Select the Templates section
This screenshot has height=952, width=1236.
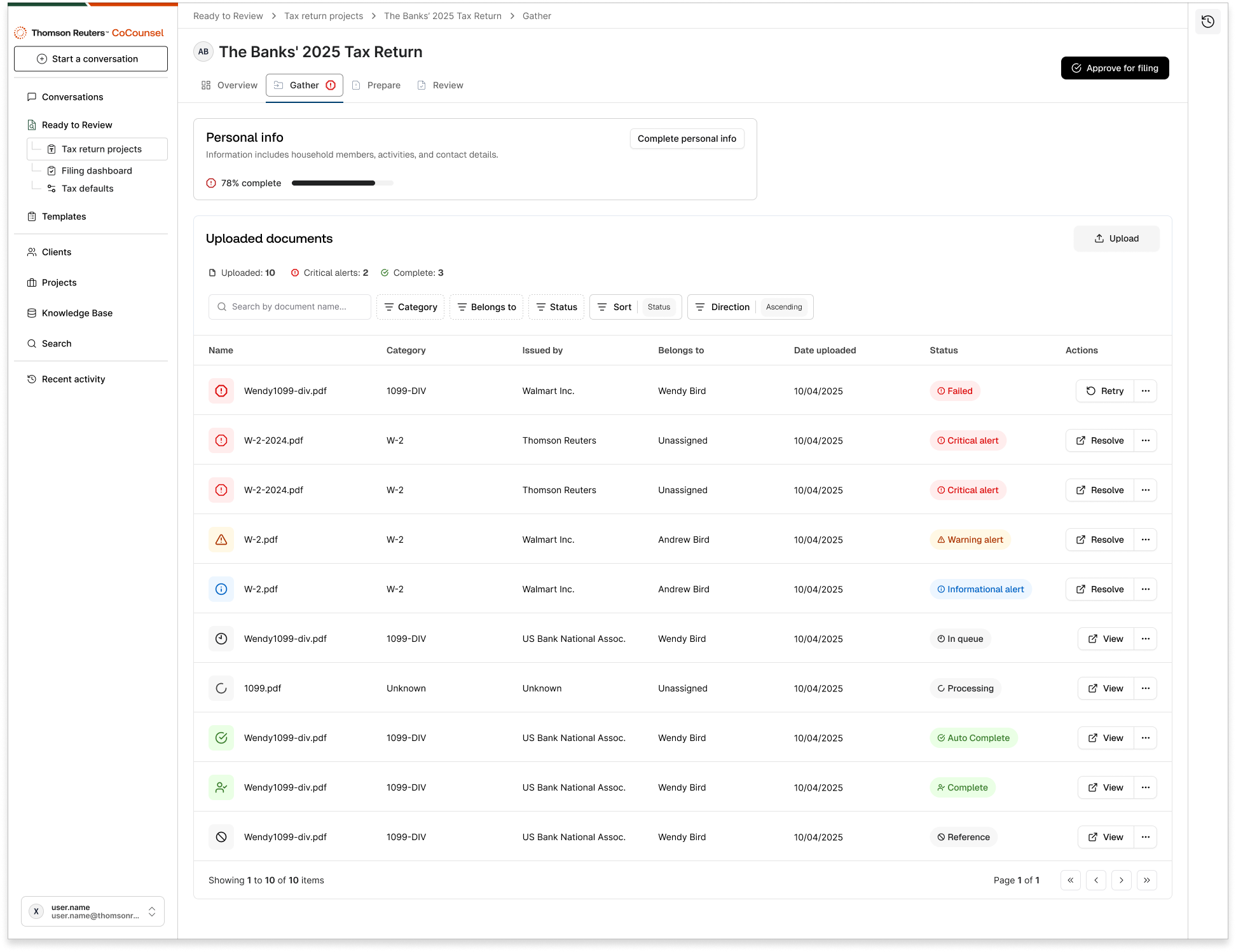[63, 216]
